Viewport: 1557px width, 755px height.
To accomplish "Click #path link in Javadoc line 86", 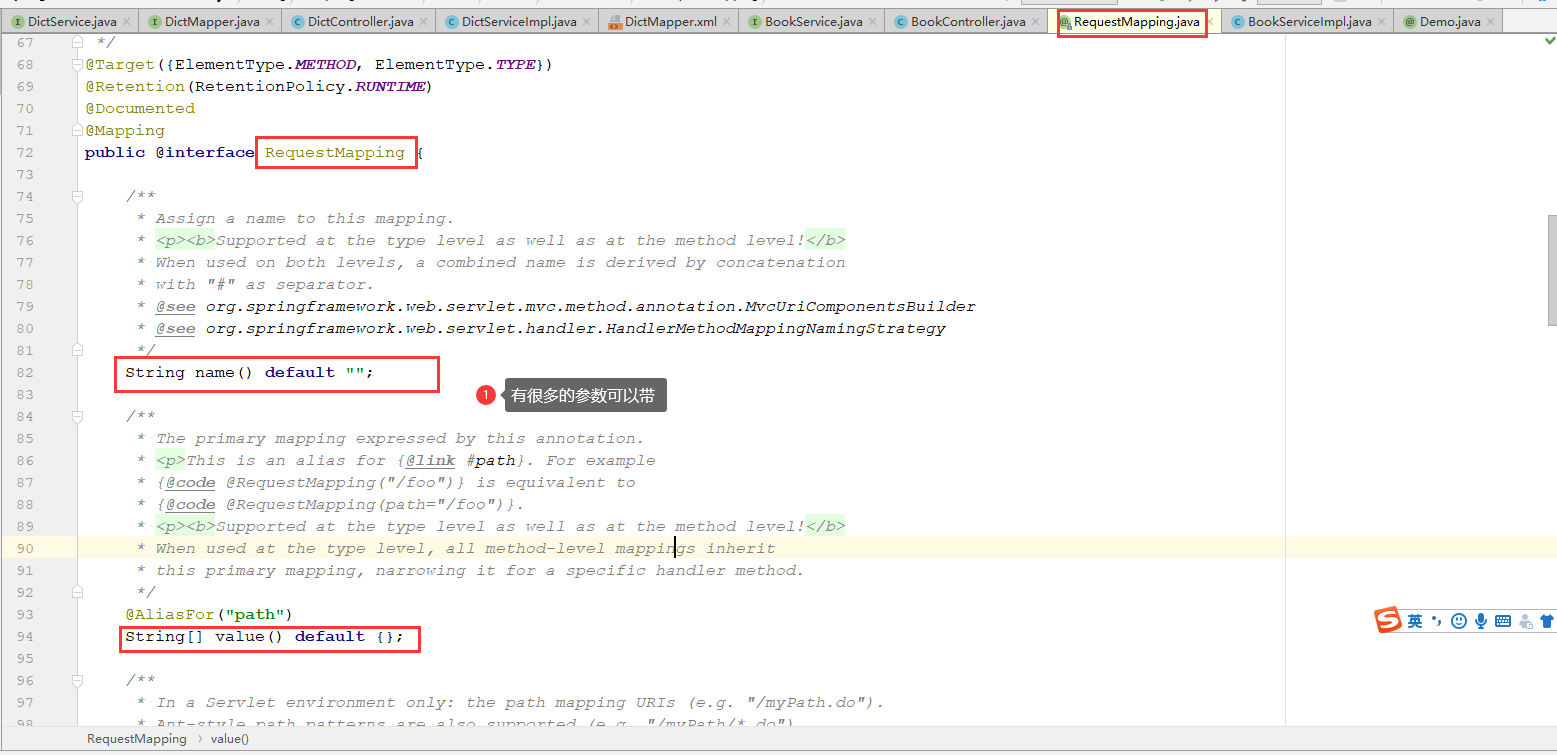I will pos(491,460).
